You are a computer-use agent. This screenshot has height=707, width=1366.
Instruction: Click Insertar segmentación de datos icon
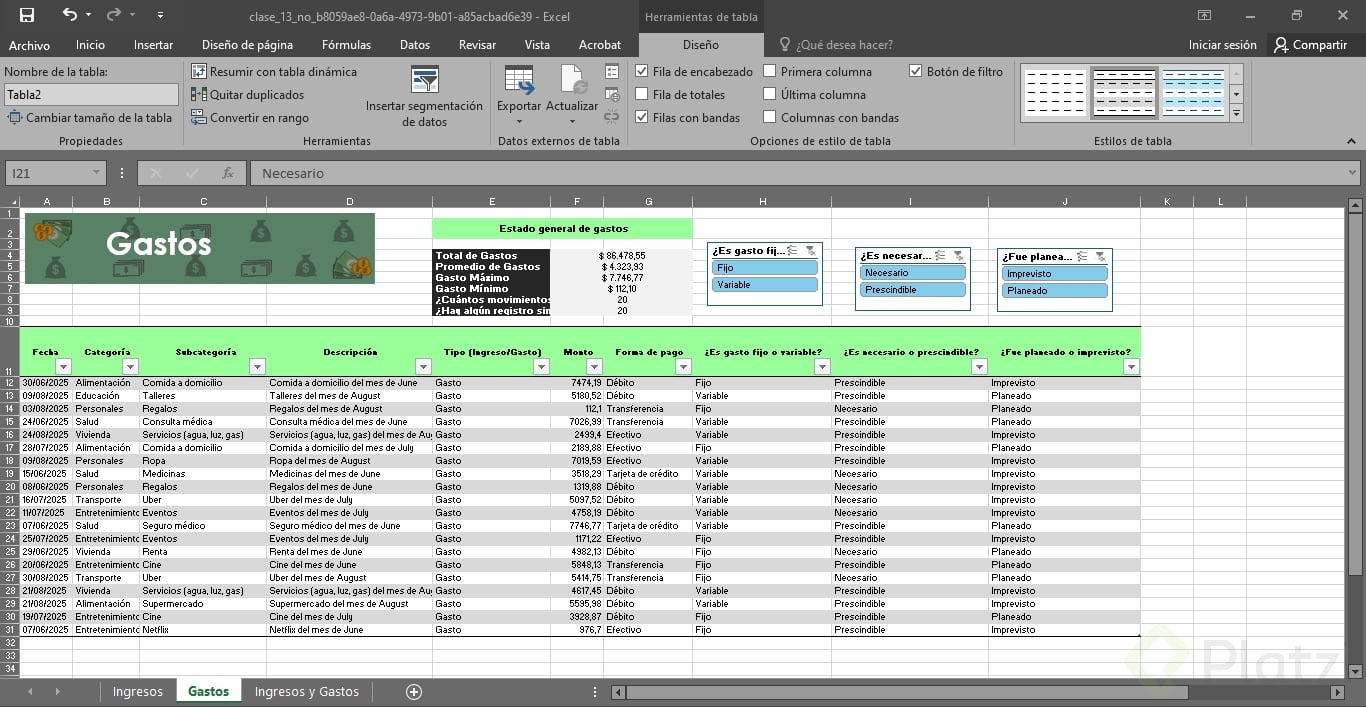[424, 81]
